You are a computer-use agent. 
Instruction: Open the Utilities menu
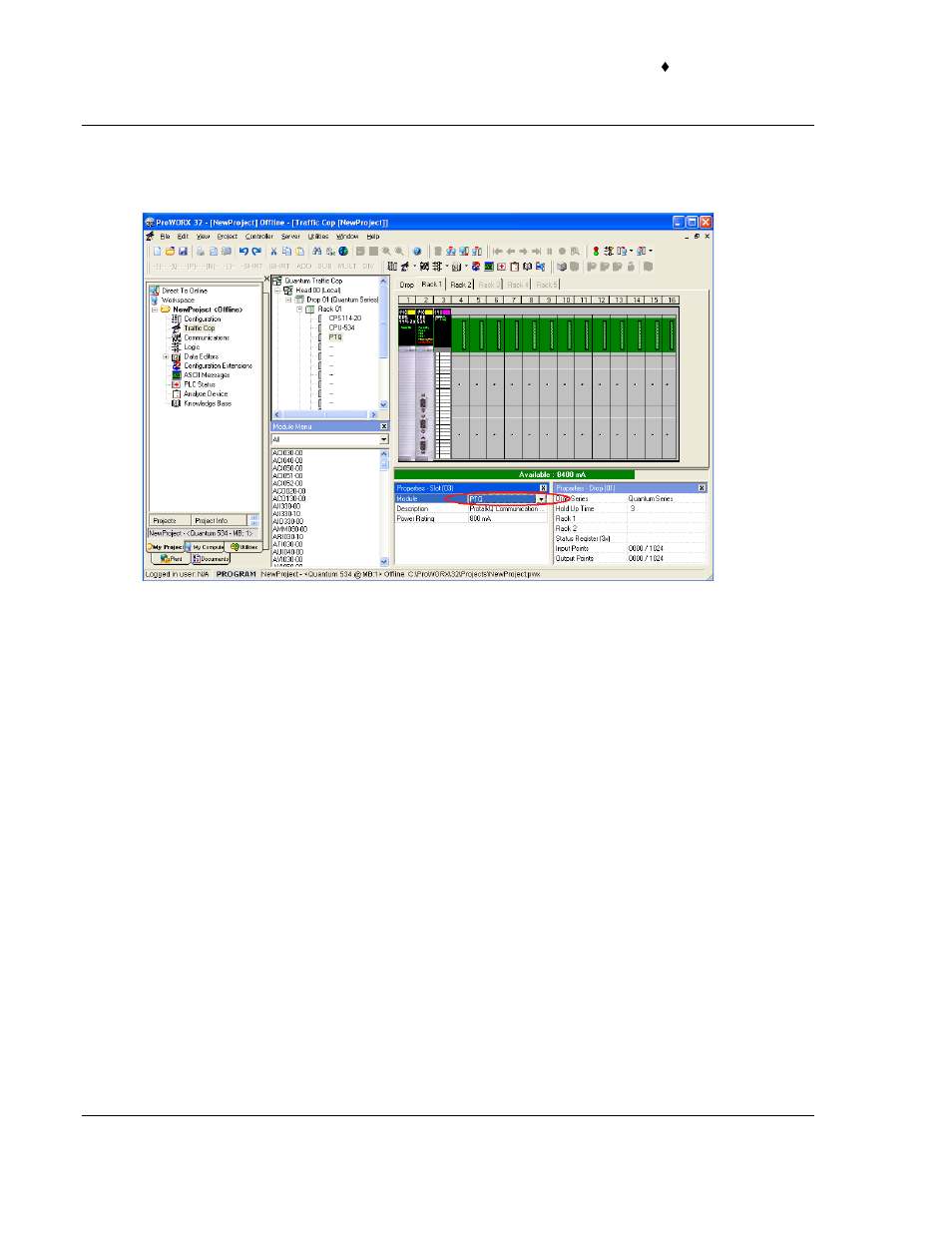click(x=318, y=237)
